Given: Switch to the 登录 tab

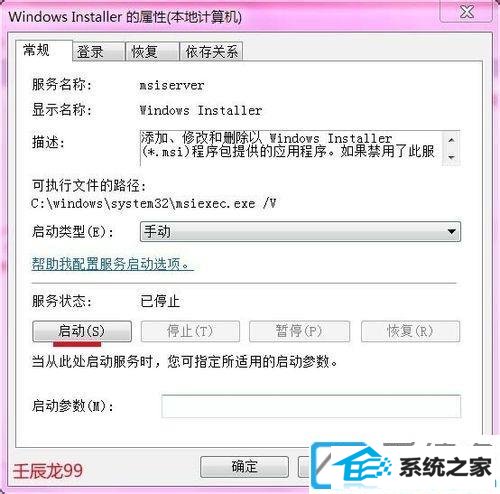Looking at the screenshot, I should pyautogui.click(x=99, y=51).
